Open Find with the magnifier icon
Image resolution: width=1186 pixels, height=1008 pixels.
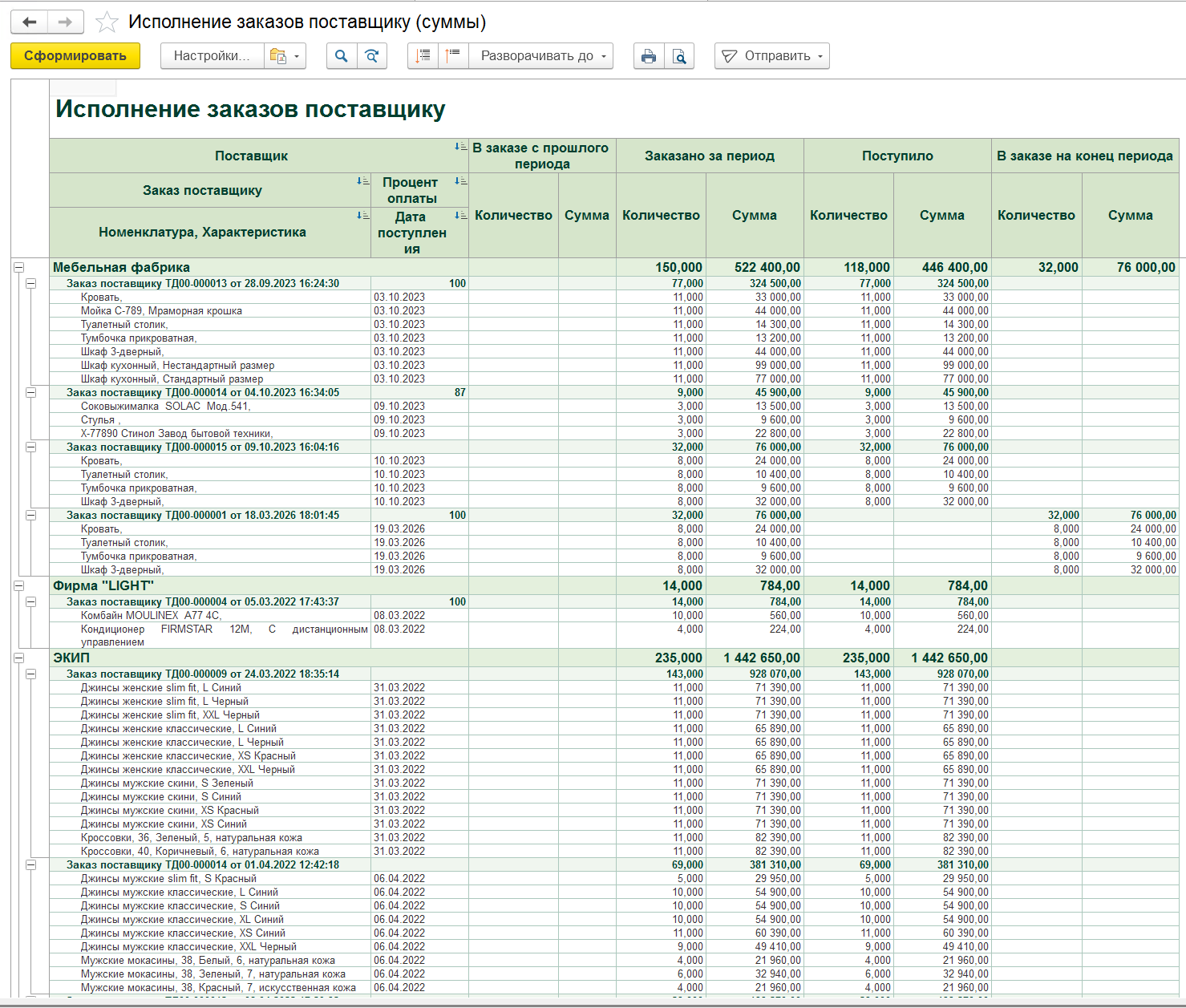(342, 56)
